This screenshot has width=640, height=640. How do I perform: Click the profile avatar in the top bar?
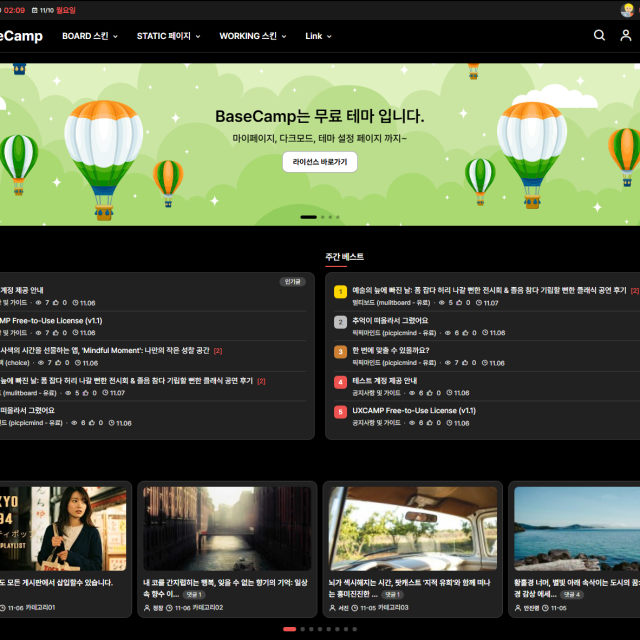[x=627, y=10]
